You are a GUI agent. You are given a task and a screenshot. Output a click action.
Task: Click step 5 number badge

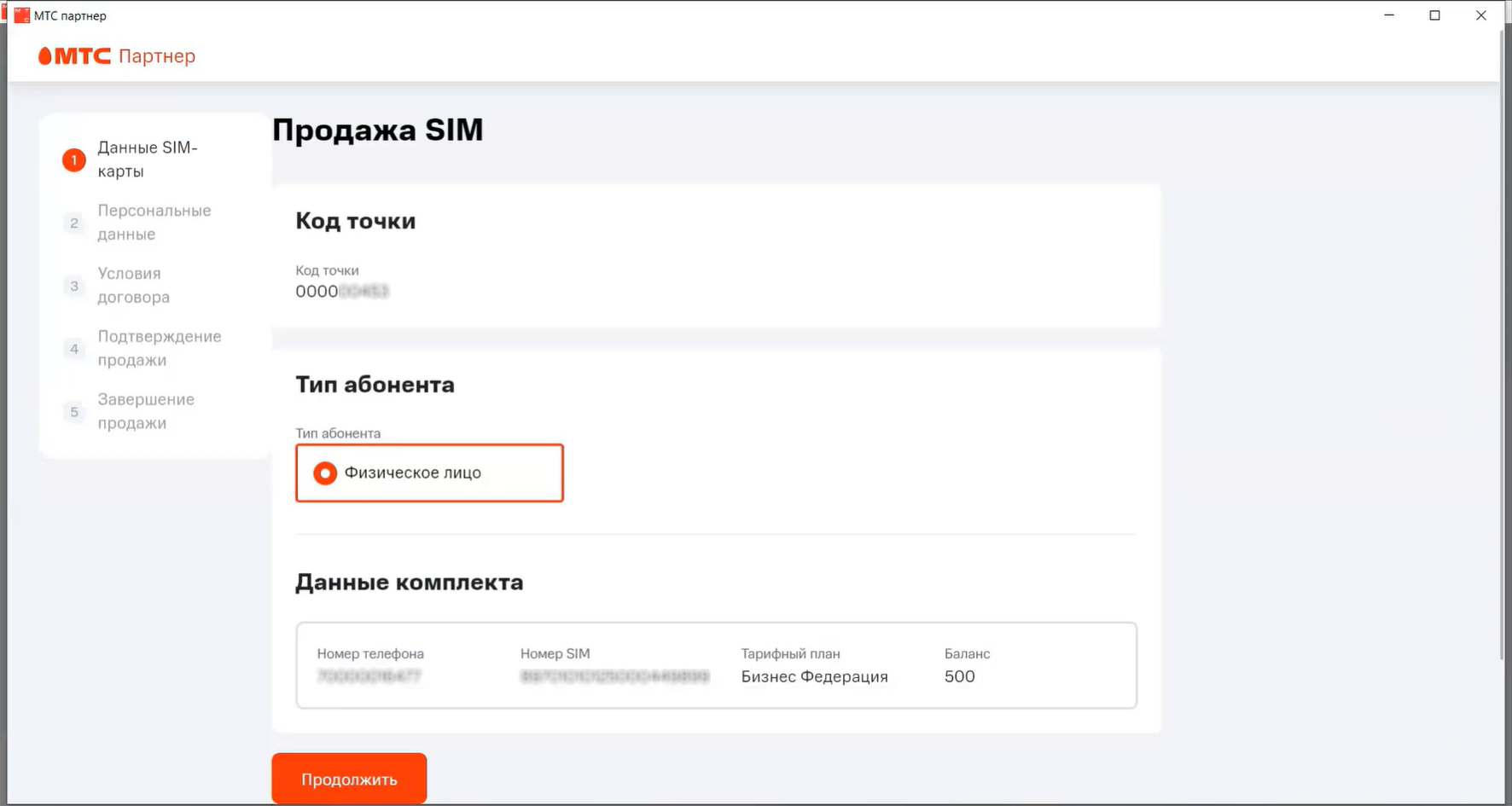point(74,412)
